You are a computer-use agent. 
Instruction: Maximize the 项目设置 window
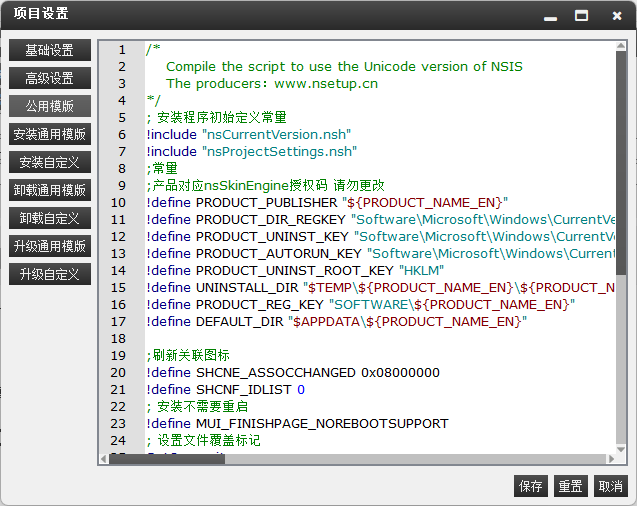(582, 15)
